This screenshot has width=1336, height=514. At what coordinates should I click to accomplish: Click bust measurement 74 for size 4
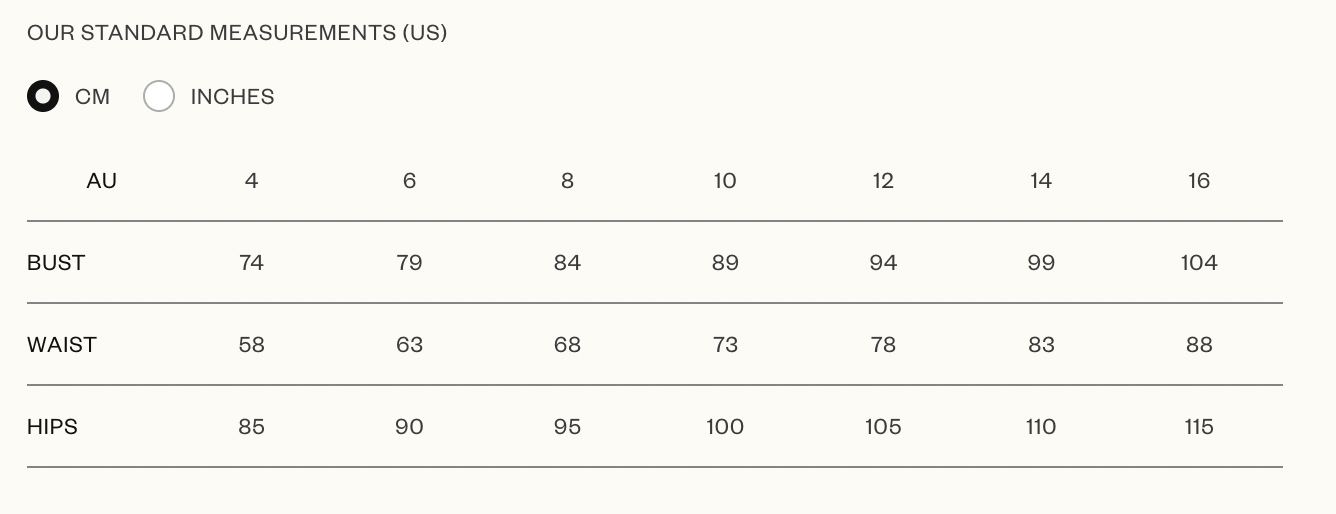point(251,263)
